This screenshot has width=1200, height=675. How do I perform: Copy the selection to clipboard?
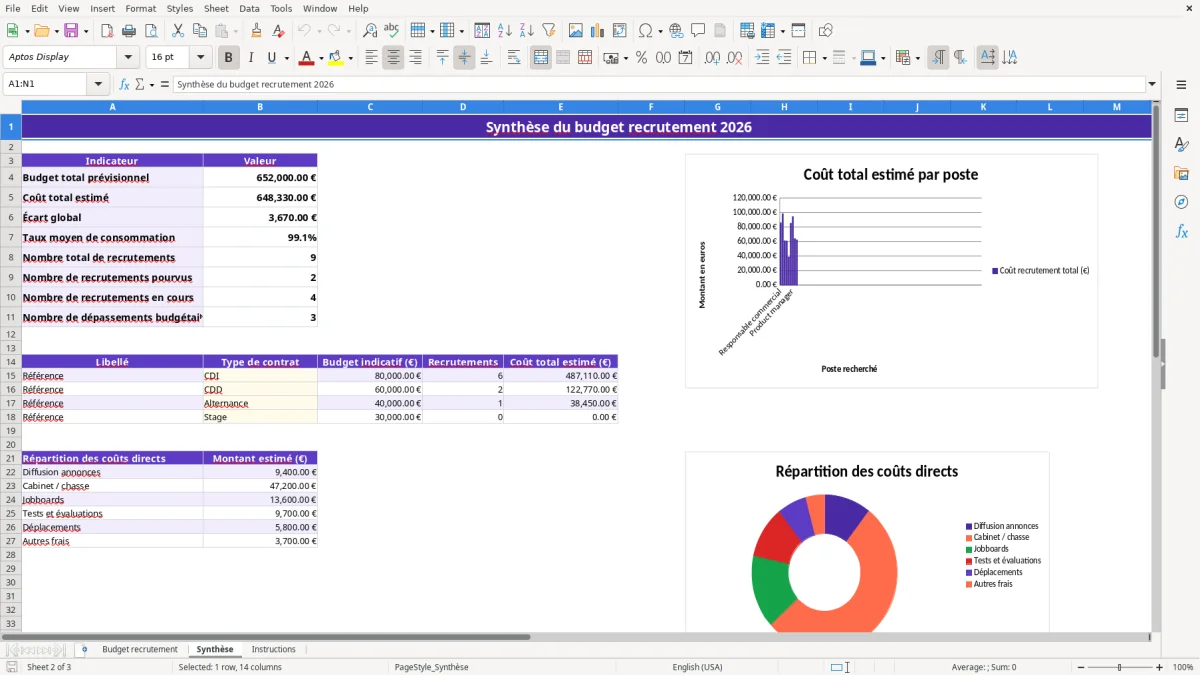pos(200,31)
